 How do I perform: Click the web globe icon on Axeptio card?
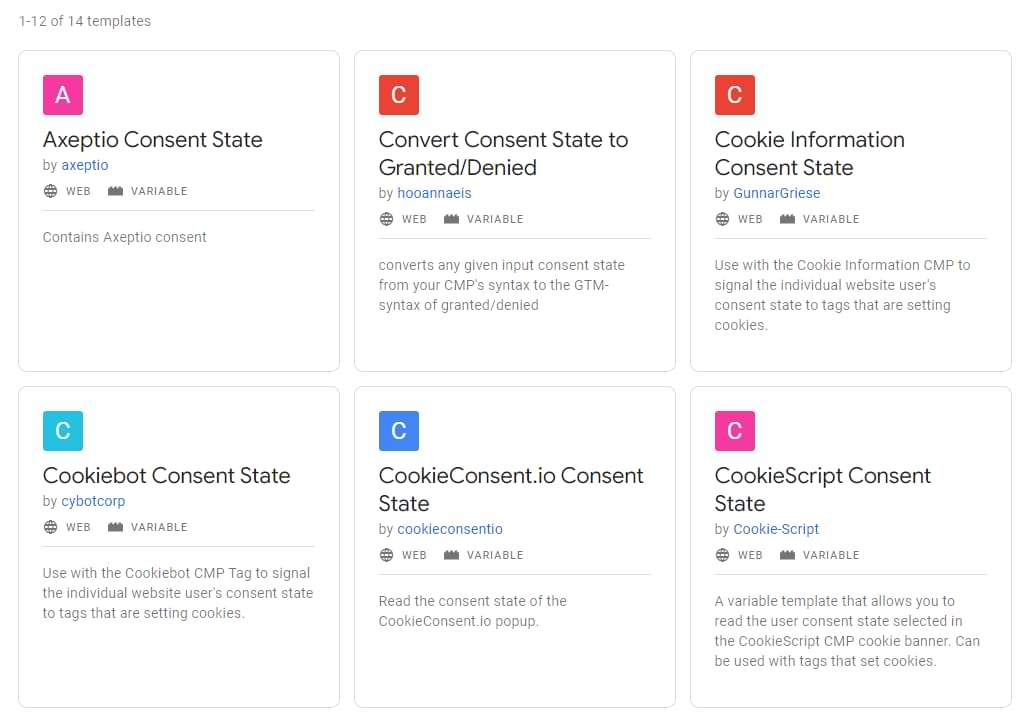[50, 191]
